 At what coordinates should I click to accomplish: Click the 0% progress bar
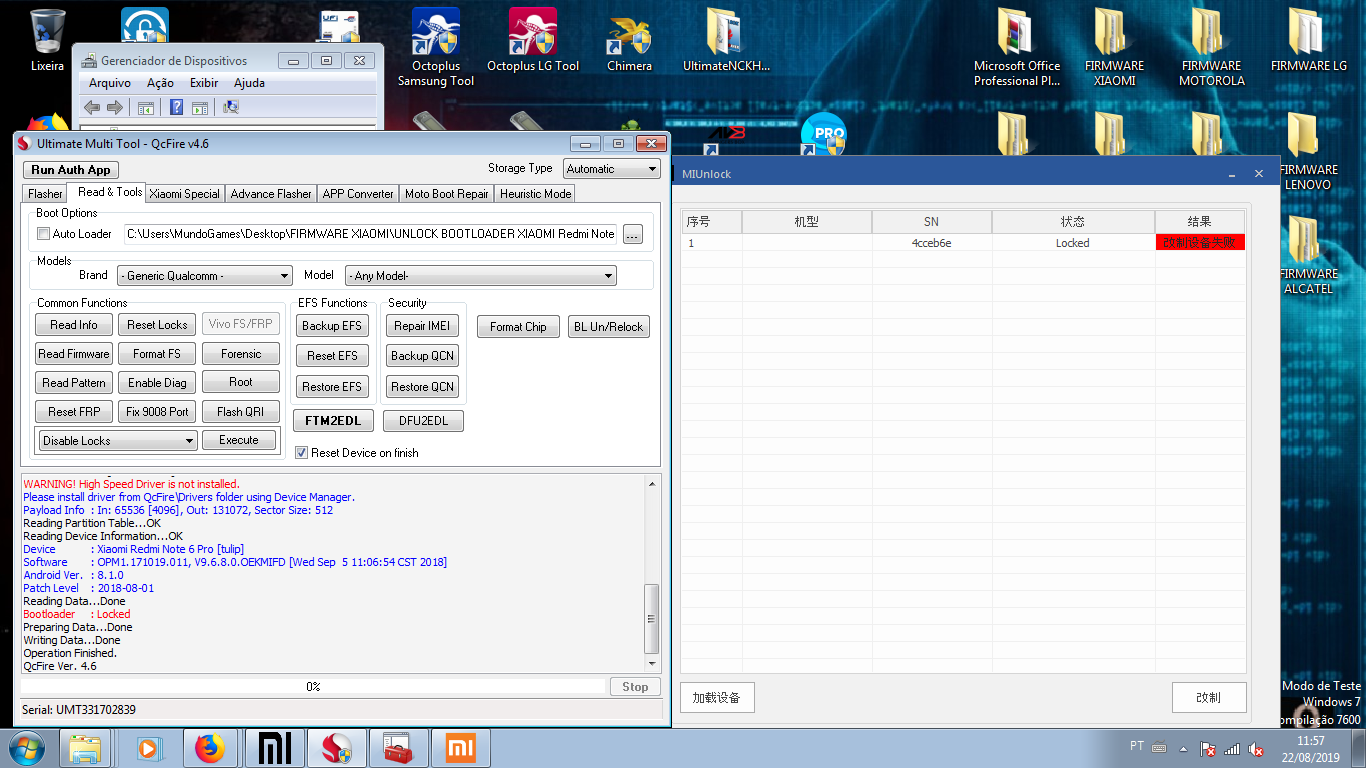tap(313, 687)
